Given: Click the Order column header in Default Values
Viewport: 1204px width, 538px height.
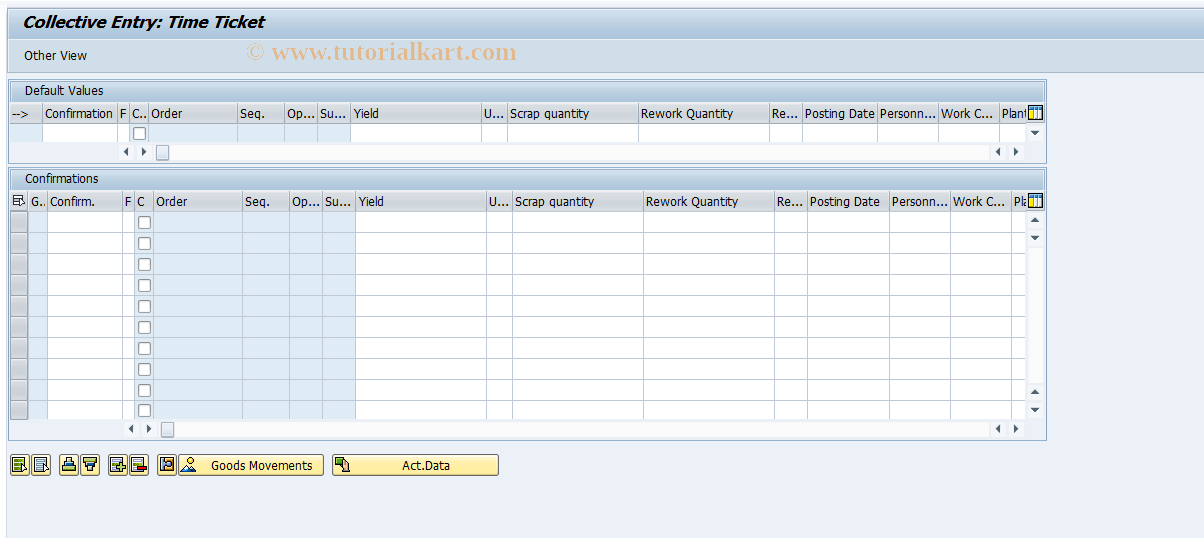Looking at the screenshot, I should 193,113.
